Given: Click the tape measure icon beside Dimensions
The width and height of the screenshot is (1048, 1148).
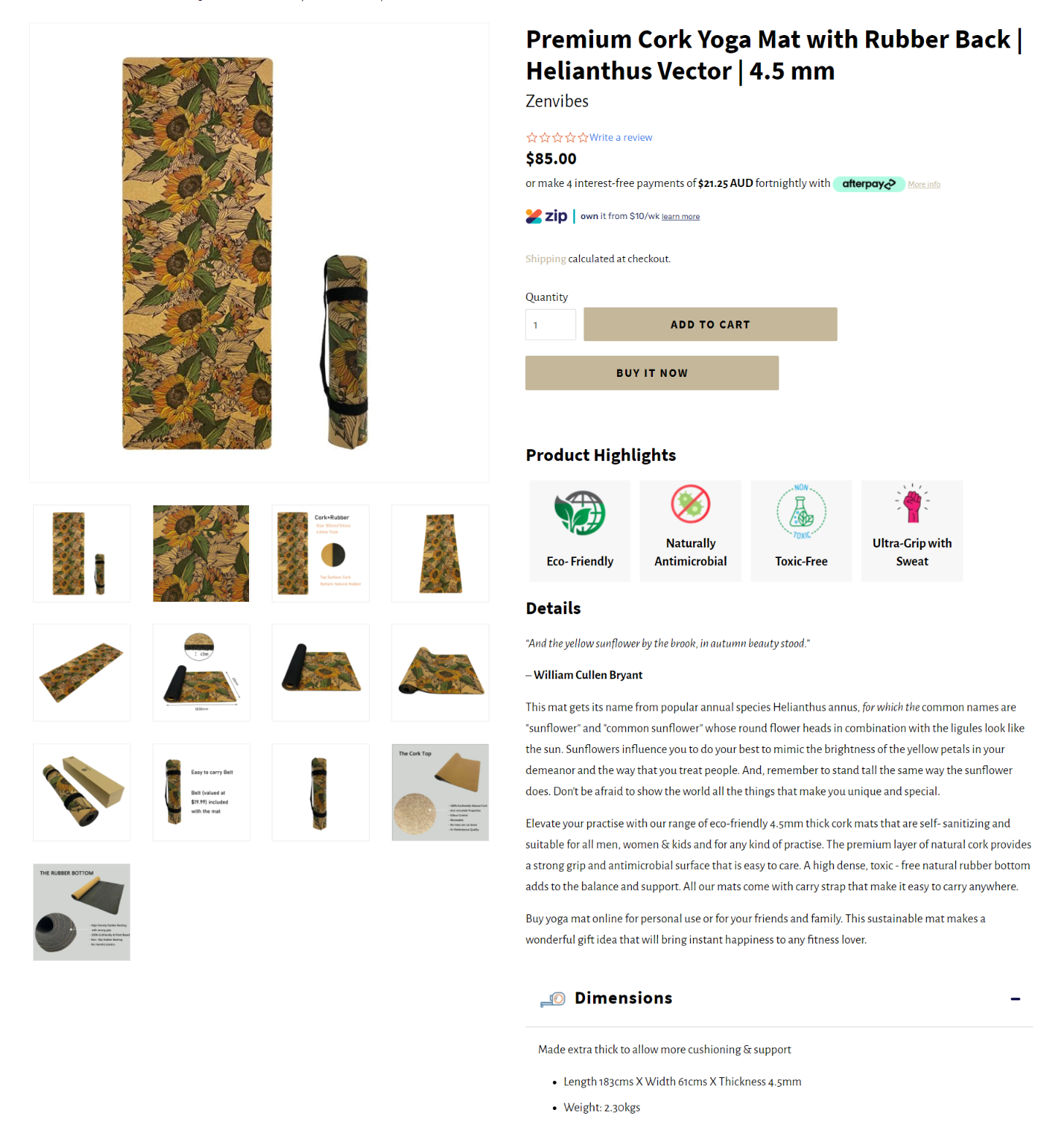Looking at the screenshot, I should pyautogui.click(x=553, y=999).
